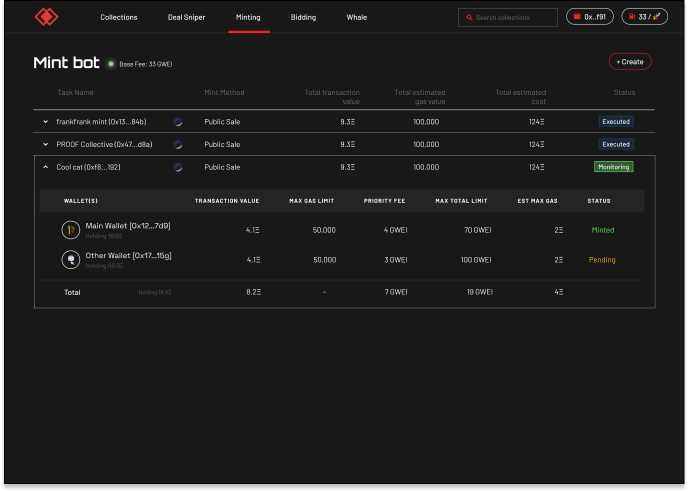Select the Collections tab
This screenshot has height=492, width=689.
click(119, 18)
